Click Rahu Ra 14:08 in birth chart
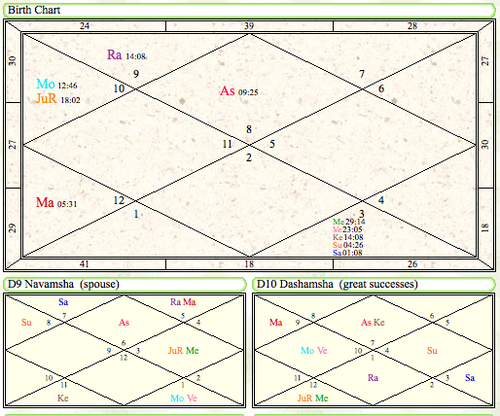The image size is (500, 416). click(x=126, y=55)
